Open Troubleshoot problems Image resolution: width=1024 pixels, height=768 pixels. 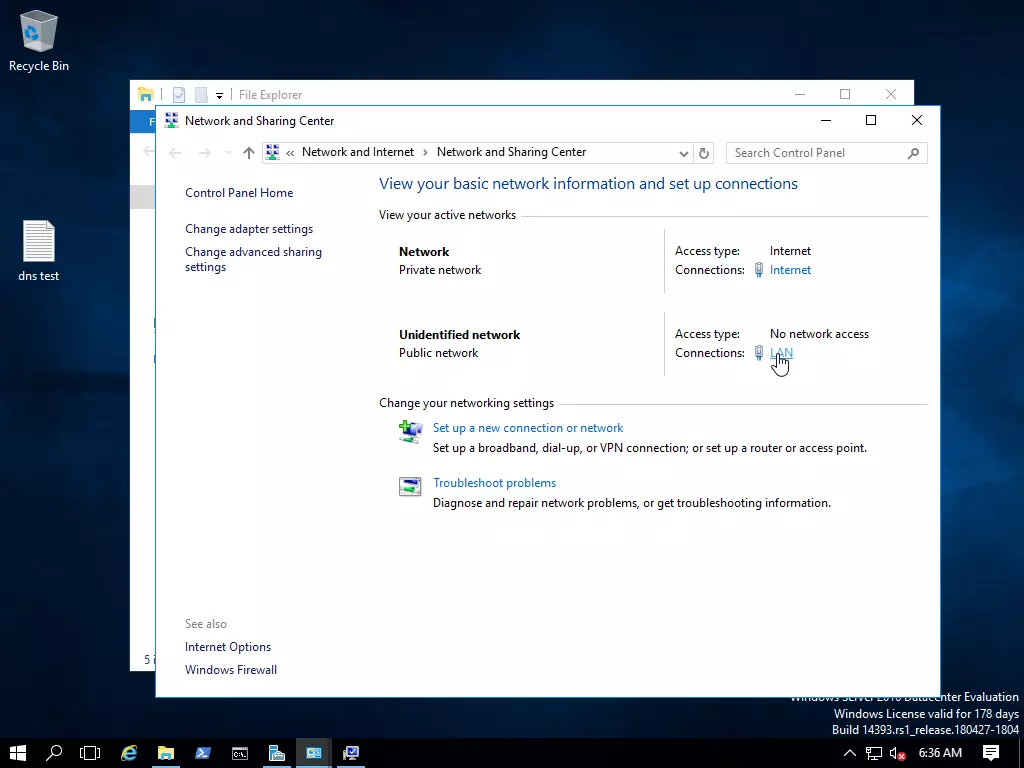click(494, 483)
